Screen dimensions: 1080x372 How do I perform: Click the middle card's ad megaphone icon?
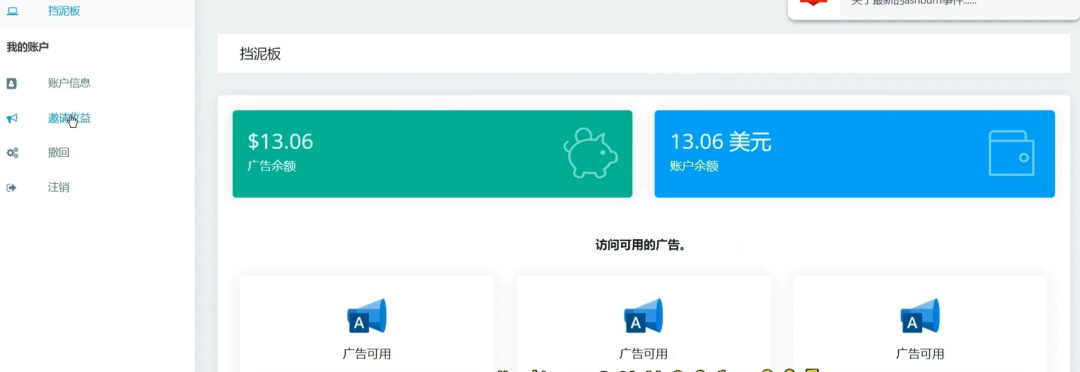[643, 316]
